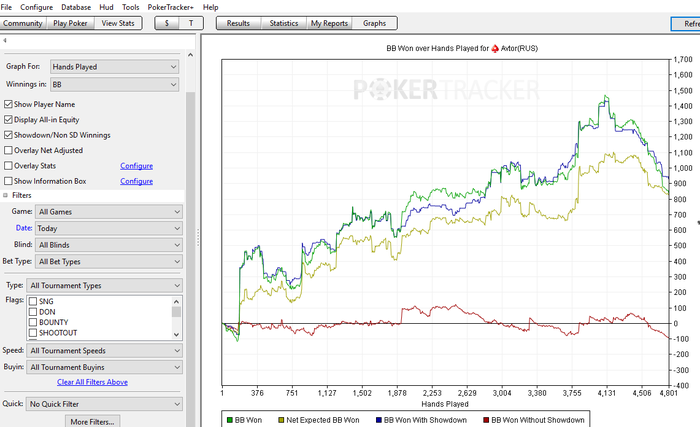Toggle Showdown/Non SD Winnings checkbox

[8, 135]
